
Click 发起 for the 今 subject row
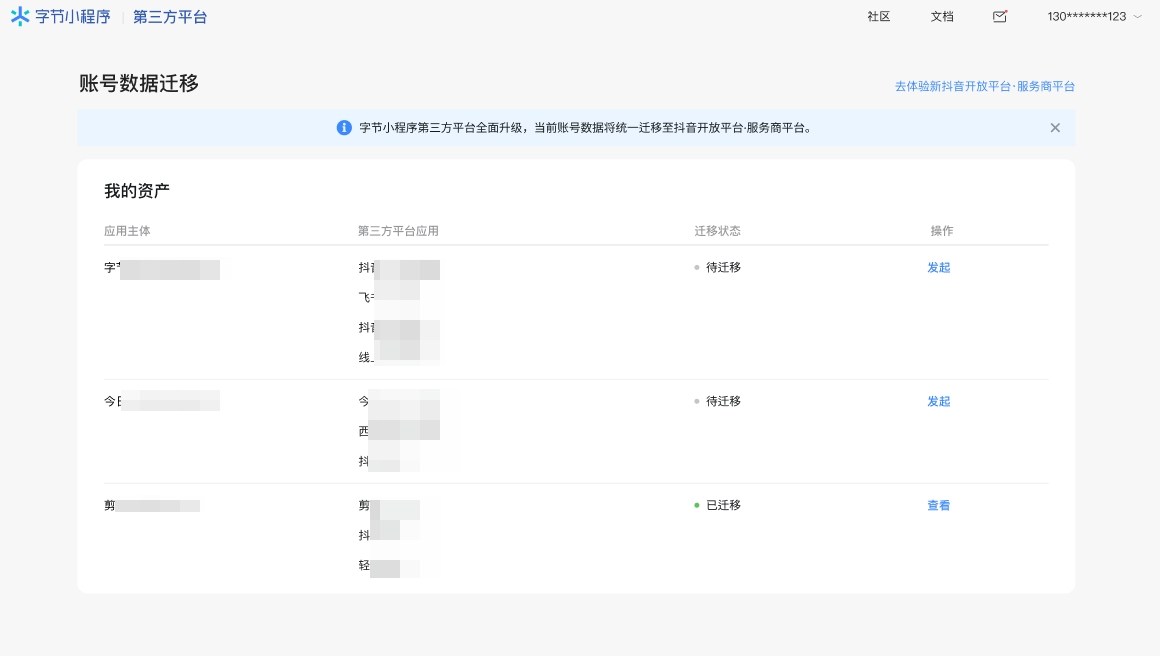pyautogui.click(x=939, y=402)
